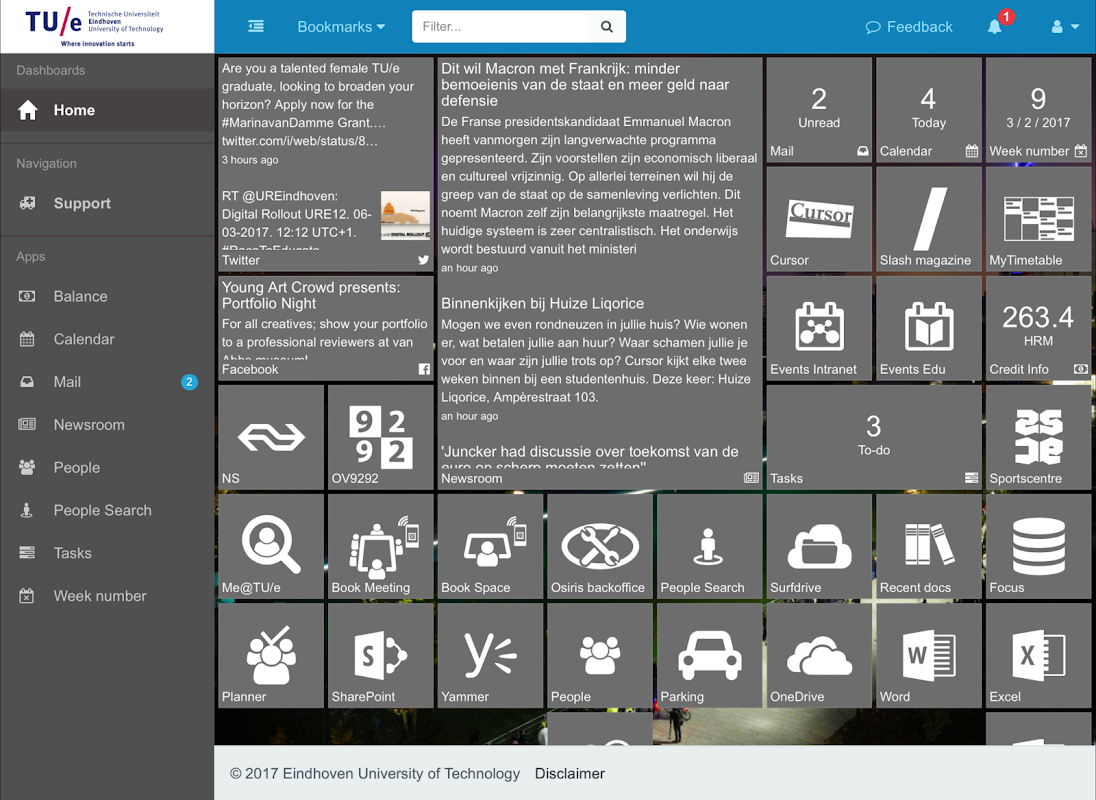The image size is (1096, 800).
Task: Click the Twitter tile bird icon
Action: [x=424, y=260]
